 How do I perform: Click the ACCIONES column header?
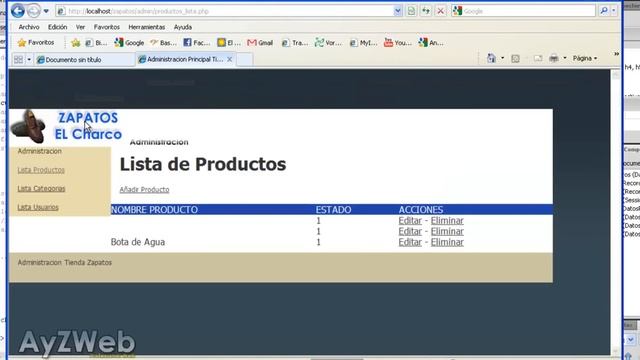pyautogui.click(x=421, y=210)
